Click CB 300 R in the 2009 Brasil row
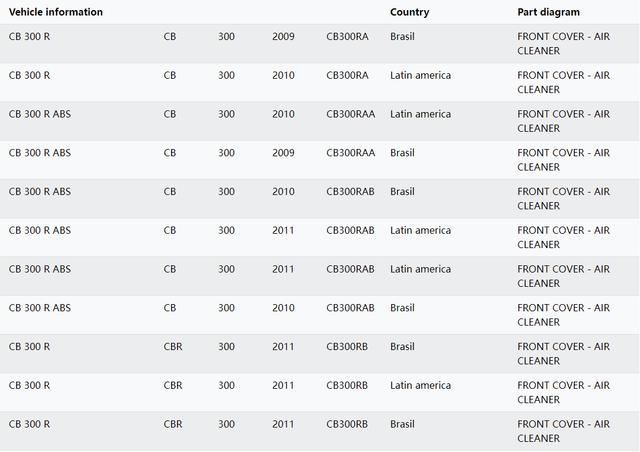Image resolution: width=640 pixels, height=452 pixels. 29,37
